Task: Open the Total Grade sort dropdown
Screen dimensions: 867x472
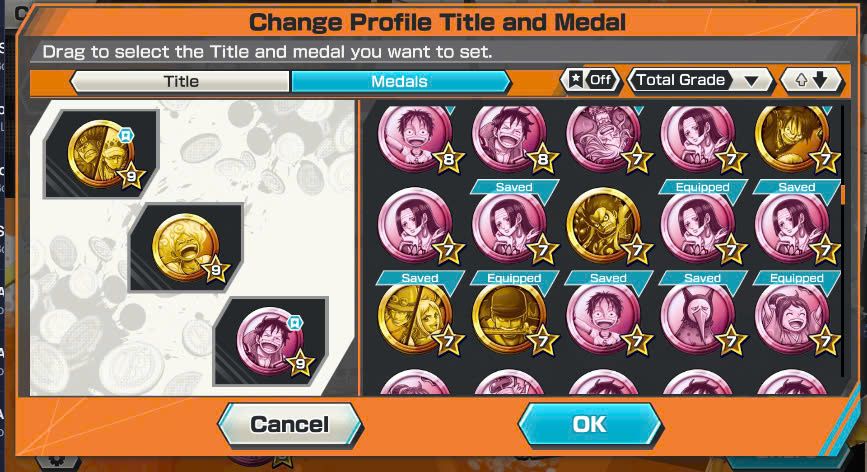Action: tap(699, 80)
